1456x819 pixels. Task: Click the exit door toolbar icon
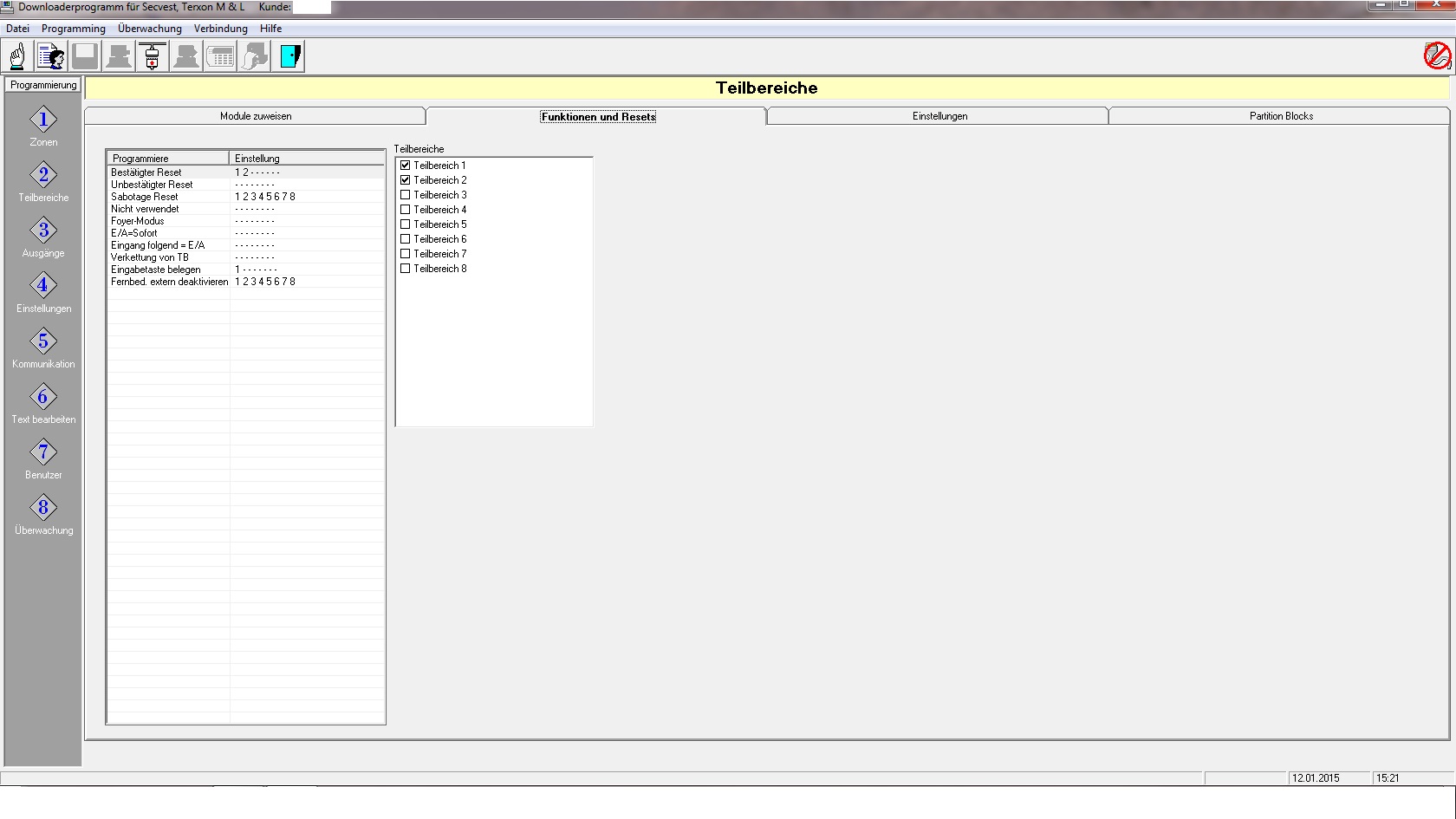tap(289, 56)
